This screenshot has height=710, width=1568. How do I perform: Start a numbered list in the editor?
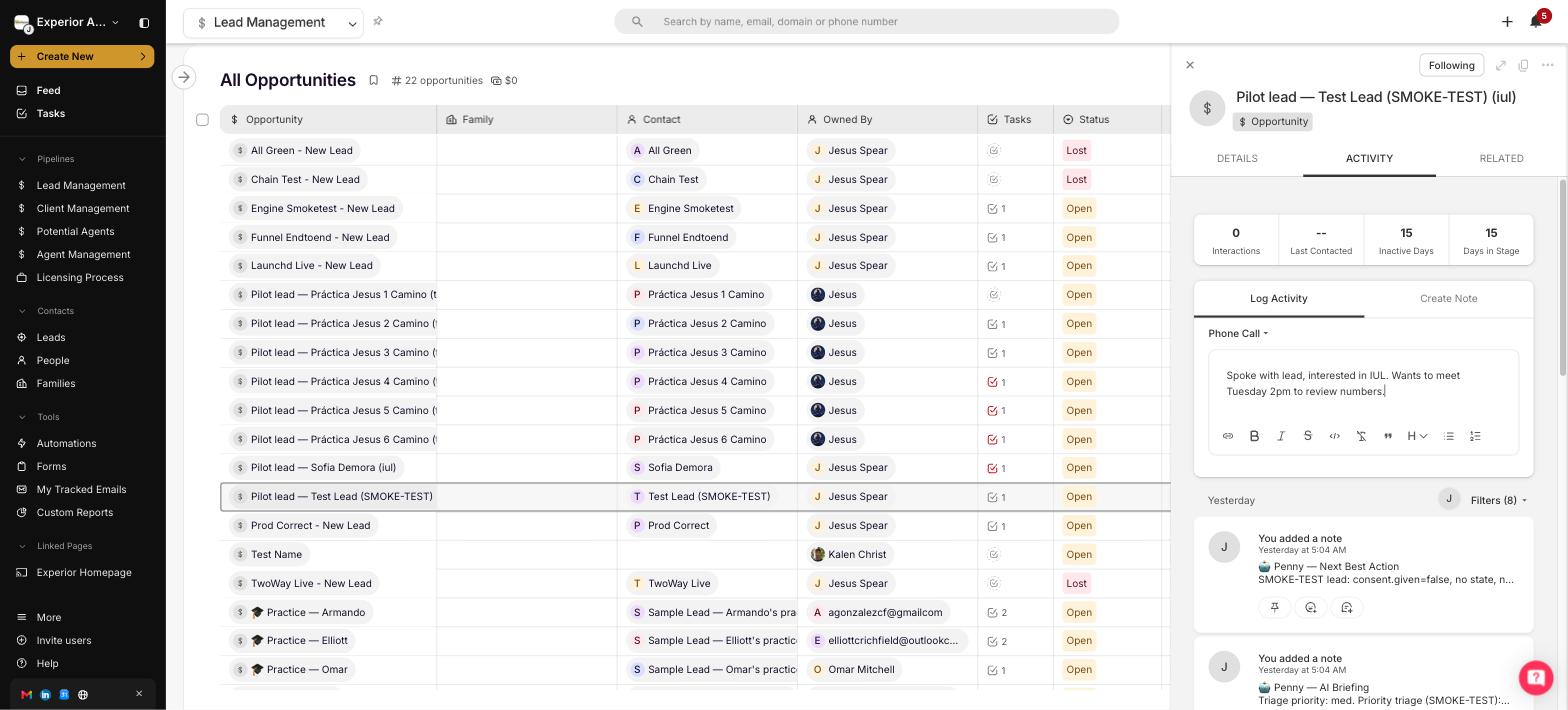tap(1475, 436)
